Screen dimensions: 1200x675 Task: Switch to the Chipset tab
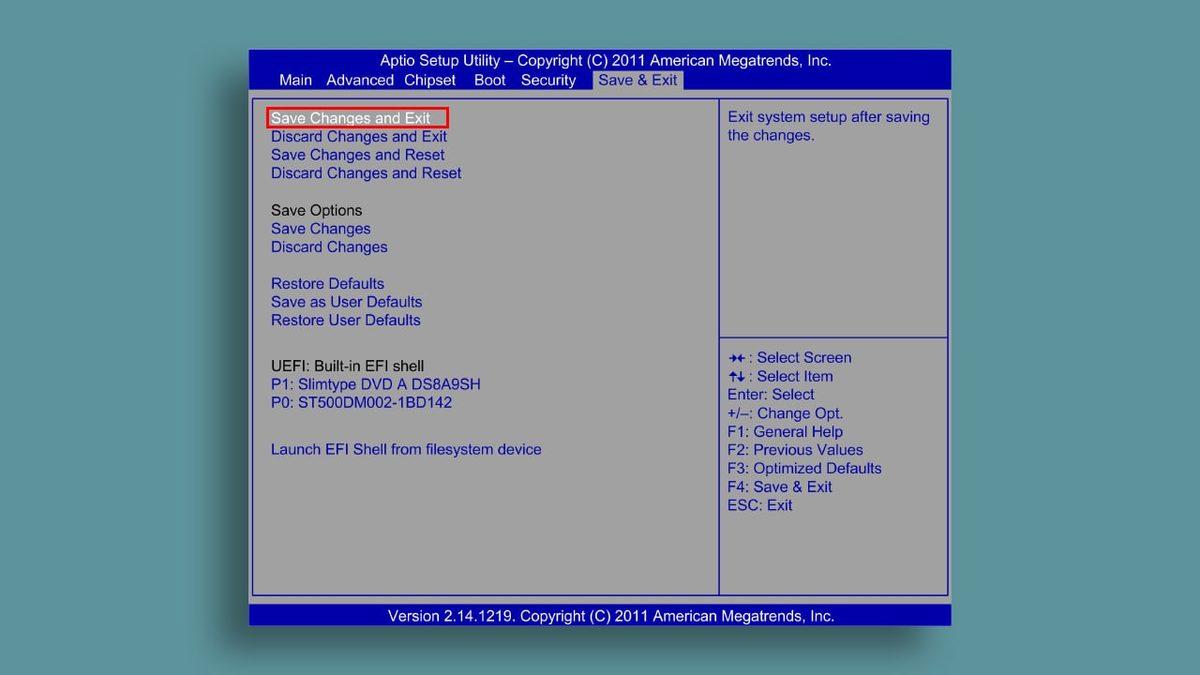(x=430, y=80)
